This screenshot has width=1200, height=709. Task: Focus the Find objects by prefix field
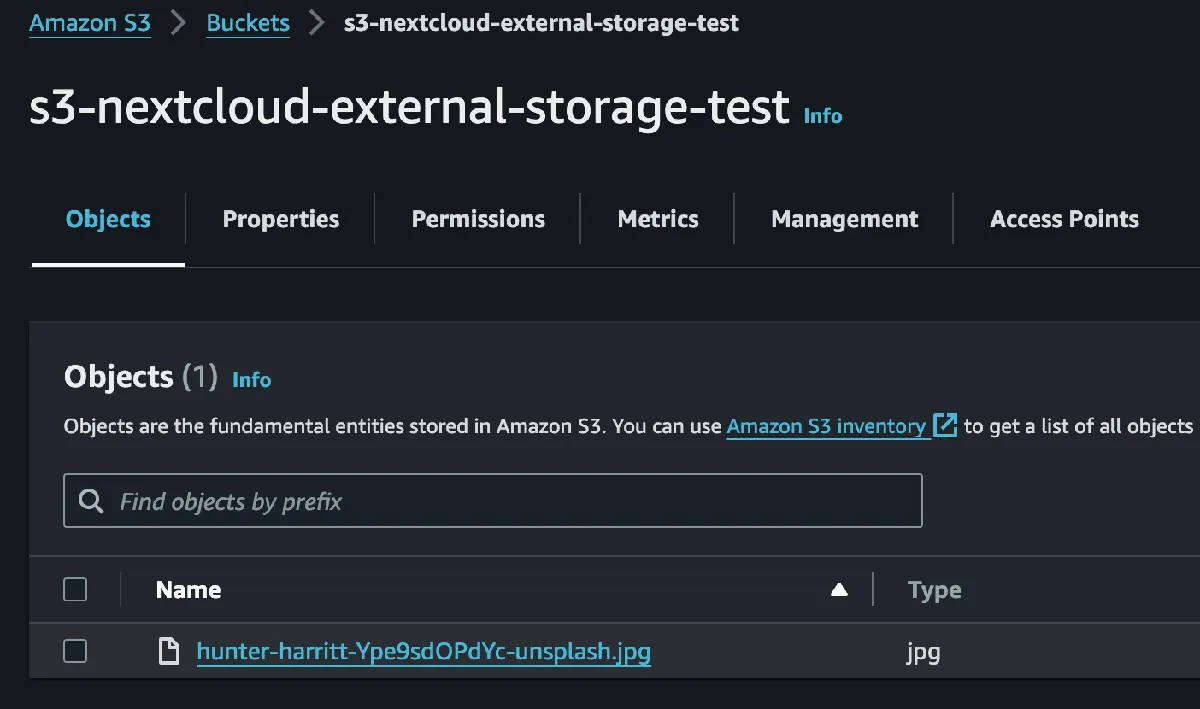point(493,501)
